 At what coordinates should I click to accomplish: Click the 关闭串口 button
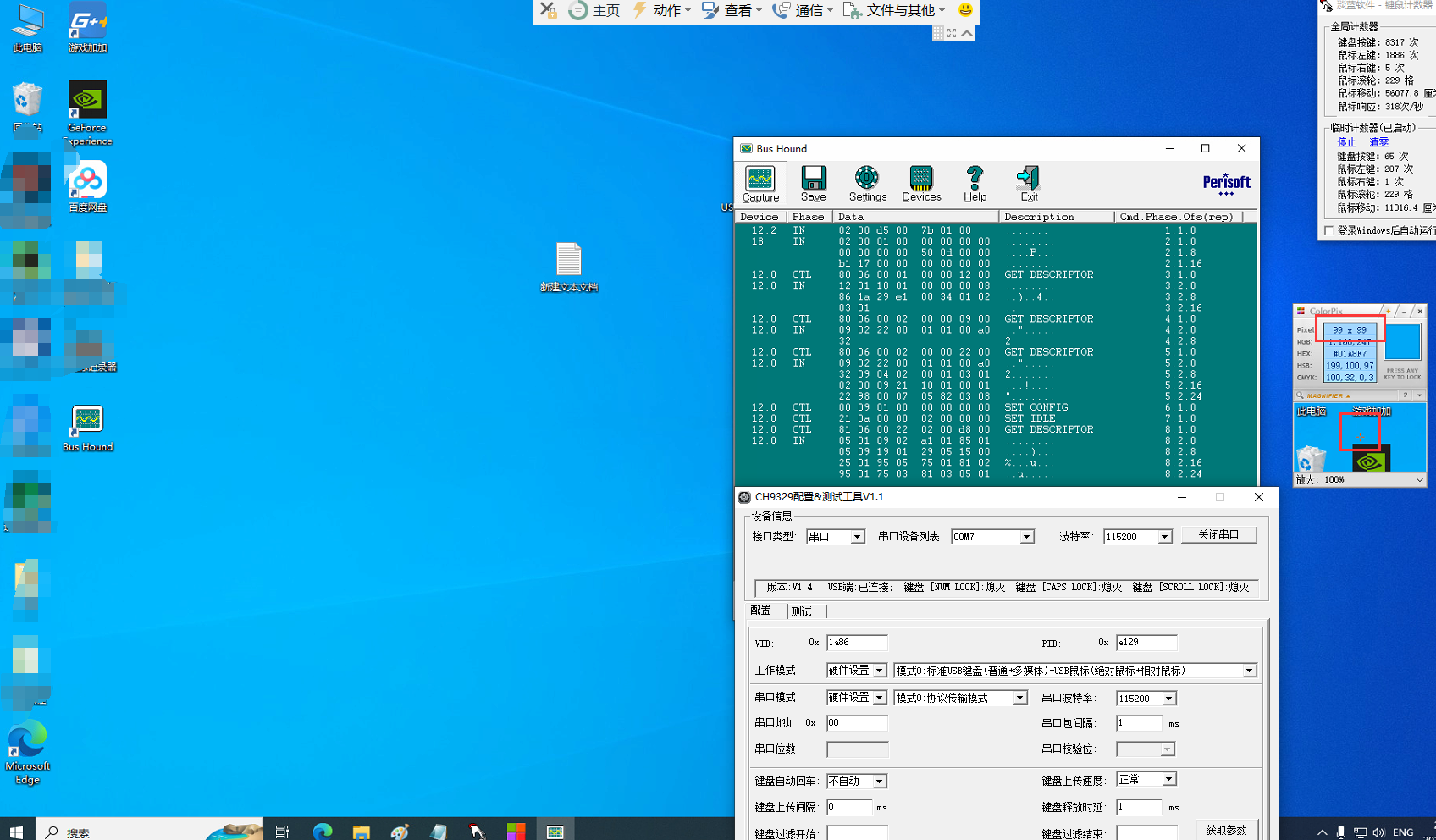[x=1218, y=534]
